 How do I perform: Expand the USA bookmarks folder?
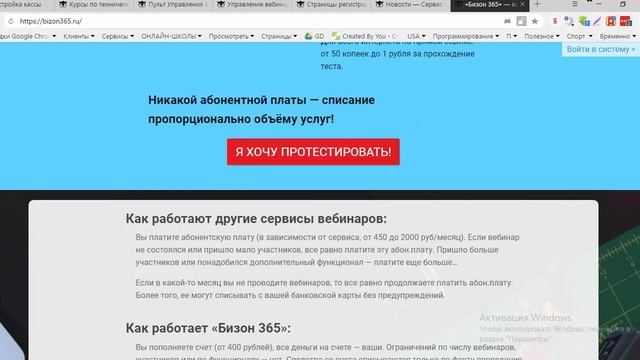(x=416, y=36)
